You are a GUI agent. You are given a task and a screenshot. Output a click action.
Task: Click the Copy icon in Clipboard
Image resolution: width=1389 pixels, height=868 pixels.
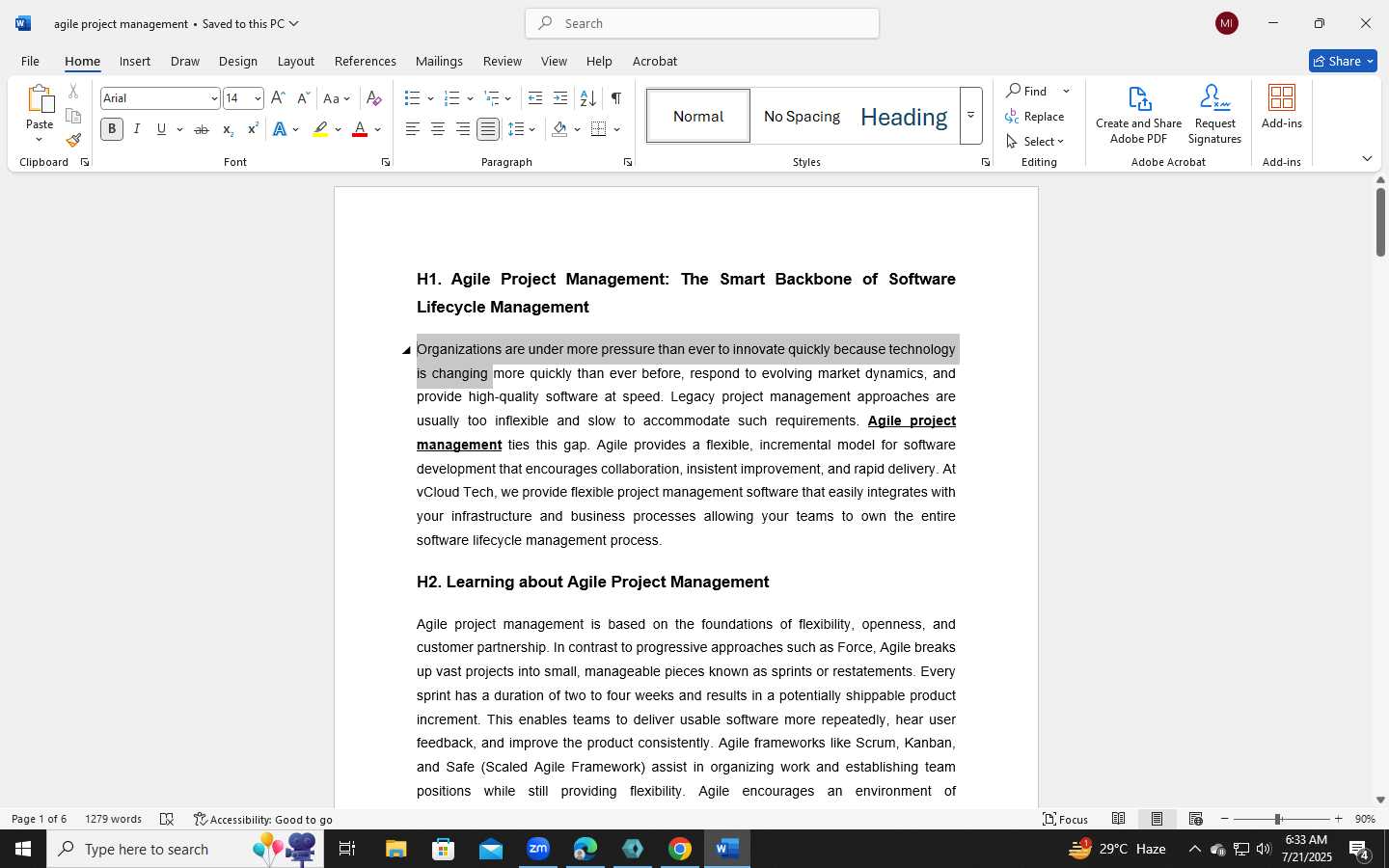click(x=73, y=116)
